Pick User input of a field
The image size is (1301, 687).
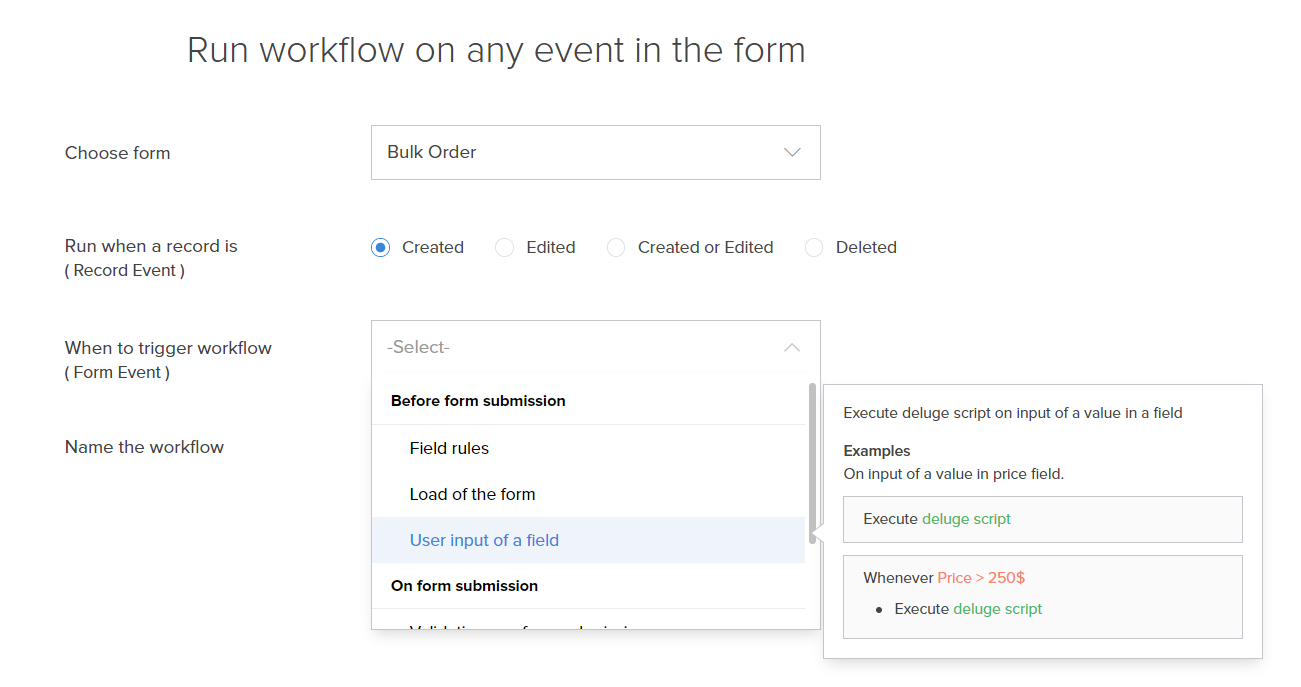(x=484, y=540)
